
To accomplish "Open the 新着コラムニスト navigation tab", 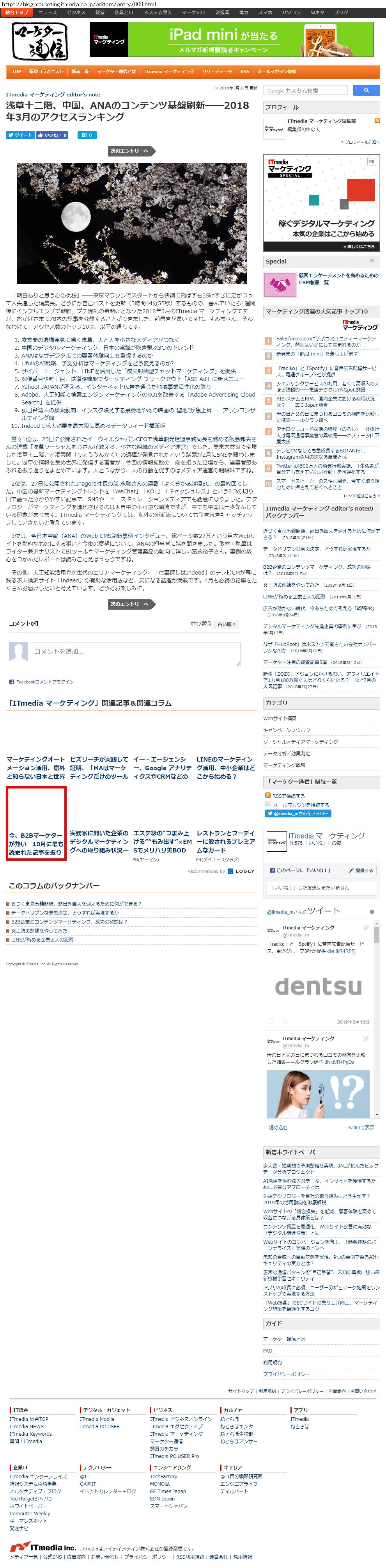I will click(46, 71).
